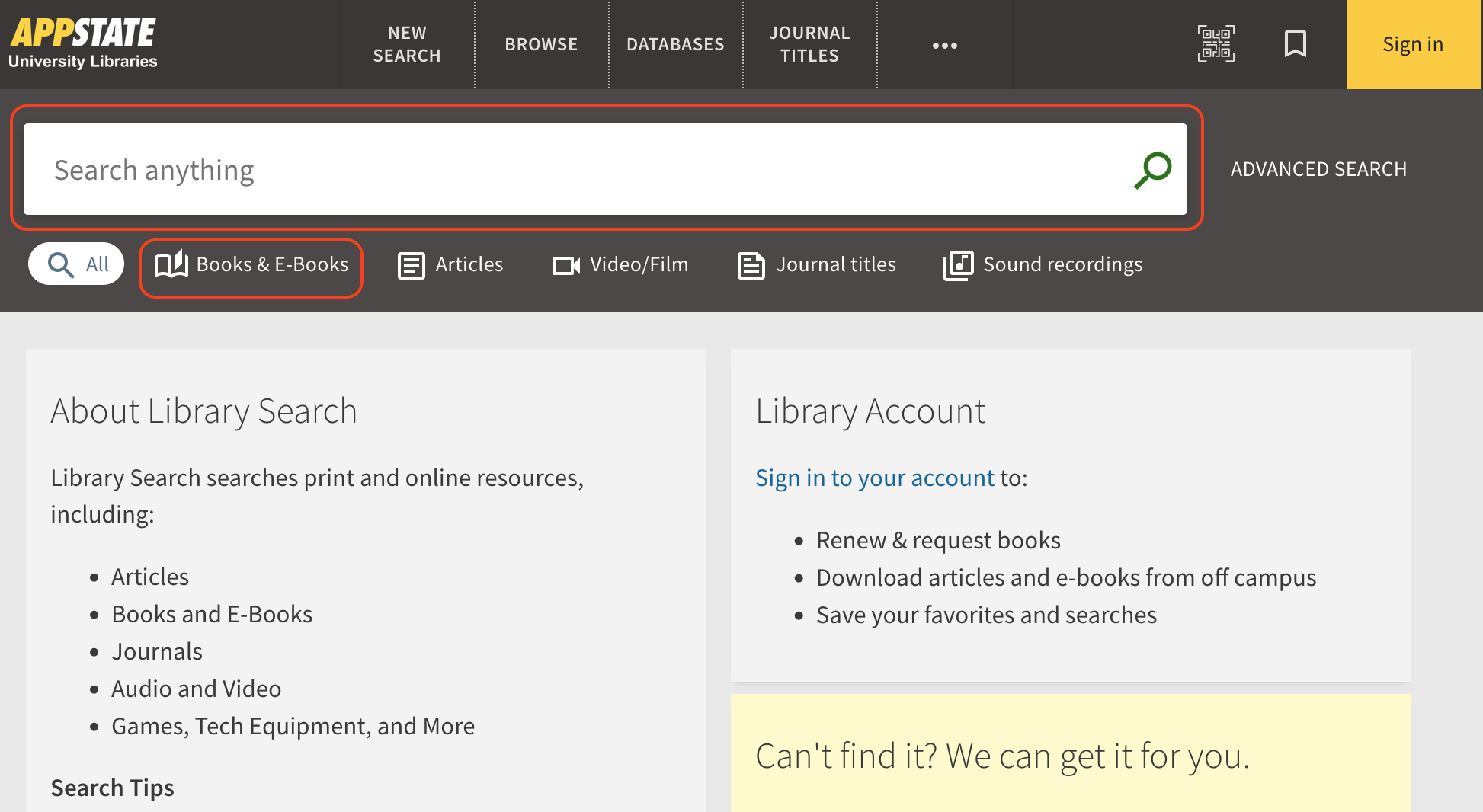Open Advanced Search
This screenshot has height=812, width=1483.
coord(1318,169)
